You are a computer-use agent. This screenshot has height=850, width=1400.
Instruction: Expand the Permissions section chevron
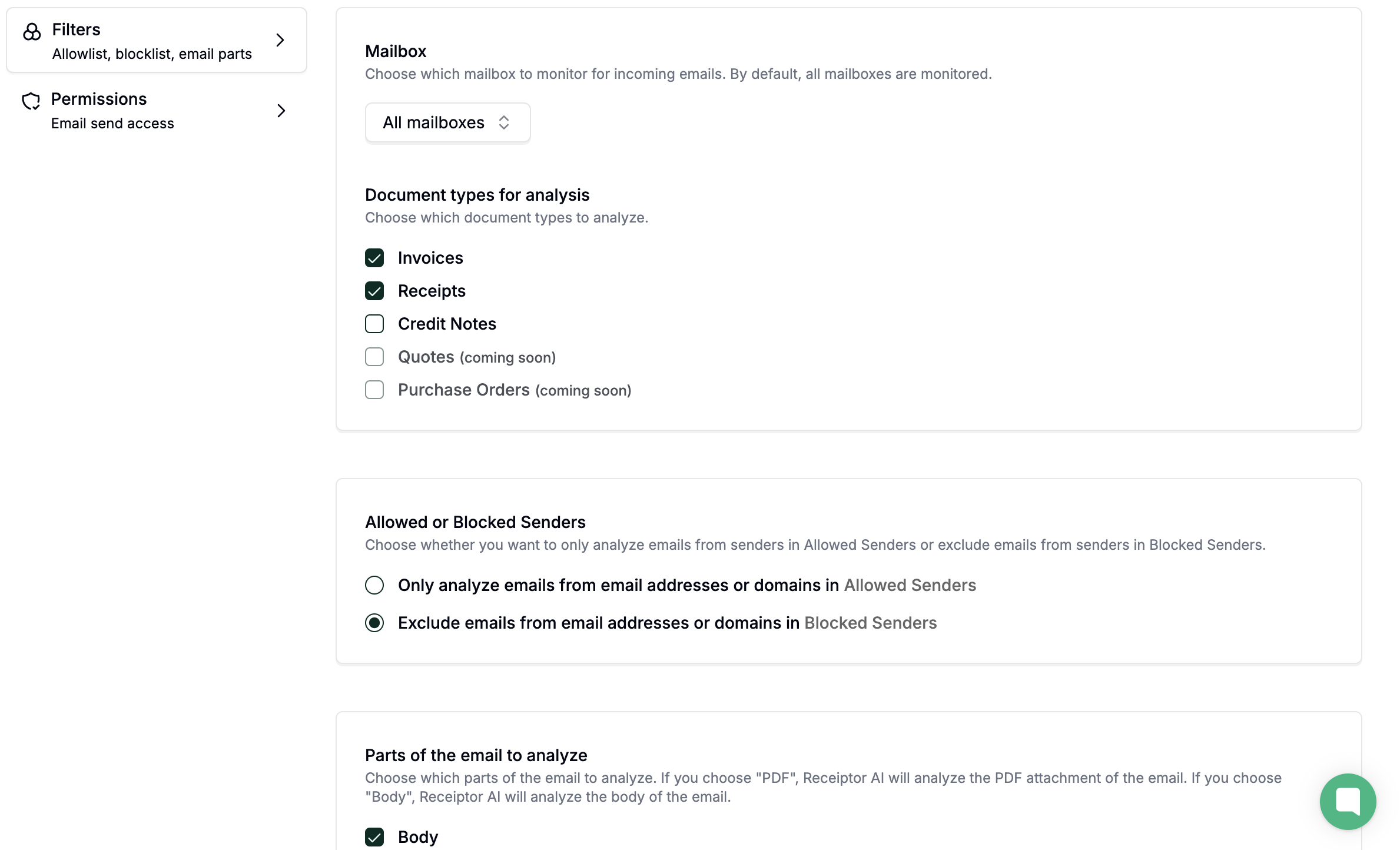click(x=281, y=111)
